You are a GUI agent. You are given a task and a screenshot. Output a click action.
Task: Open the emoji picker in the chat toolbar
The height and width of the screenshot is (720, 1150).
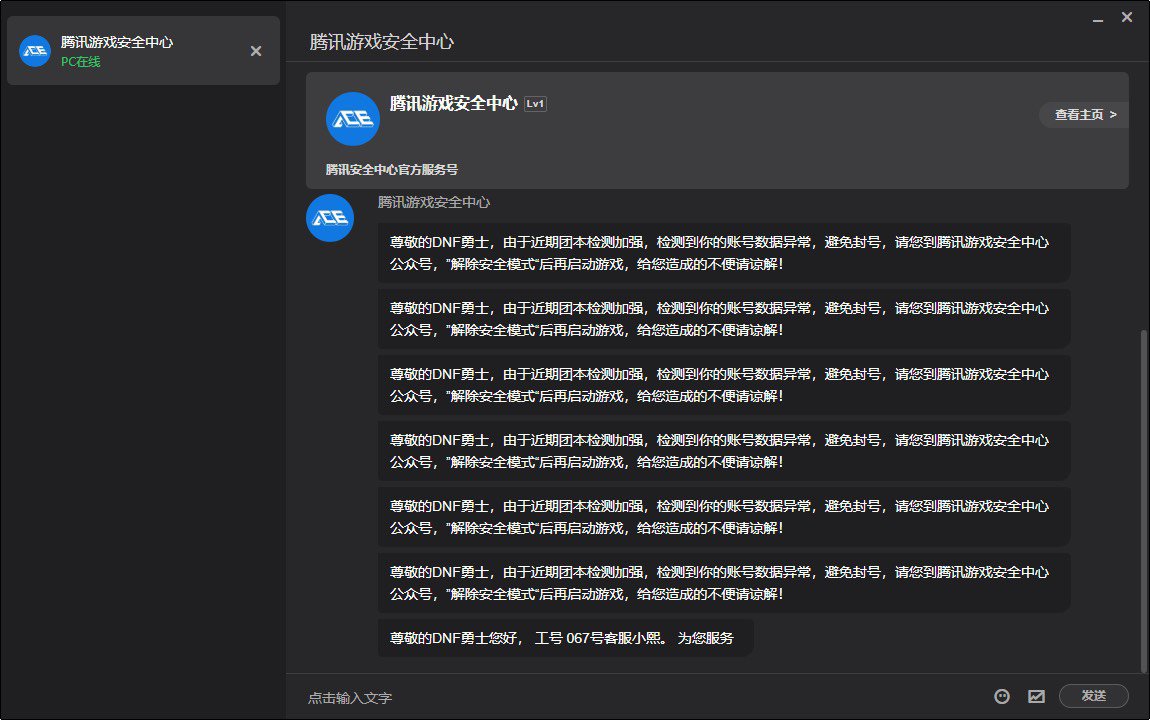[1002, 697]
